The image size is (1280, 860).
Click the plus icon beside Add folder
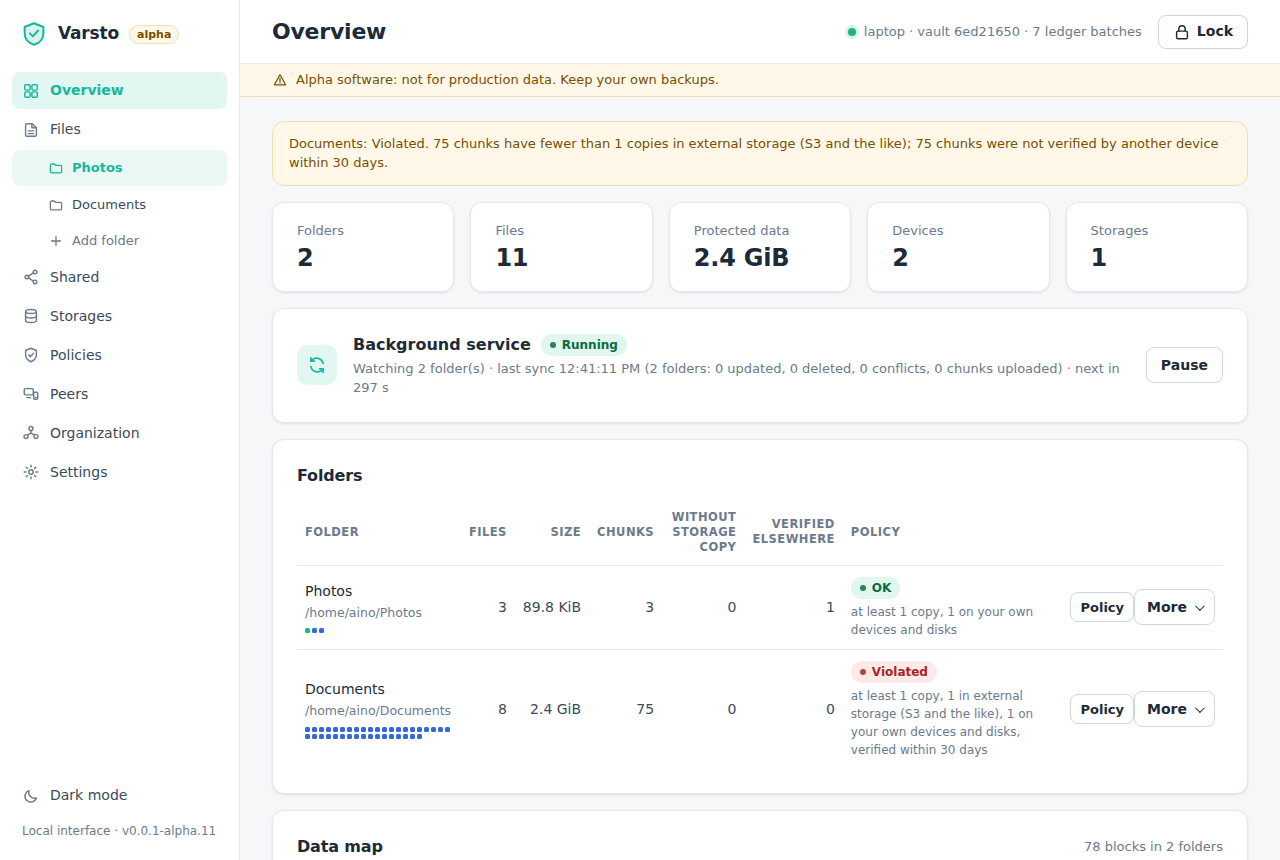click(x=56, y=241)
